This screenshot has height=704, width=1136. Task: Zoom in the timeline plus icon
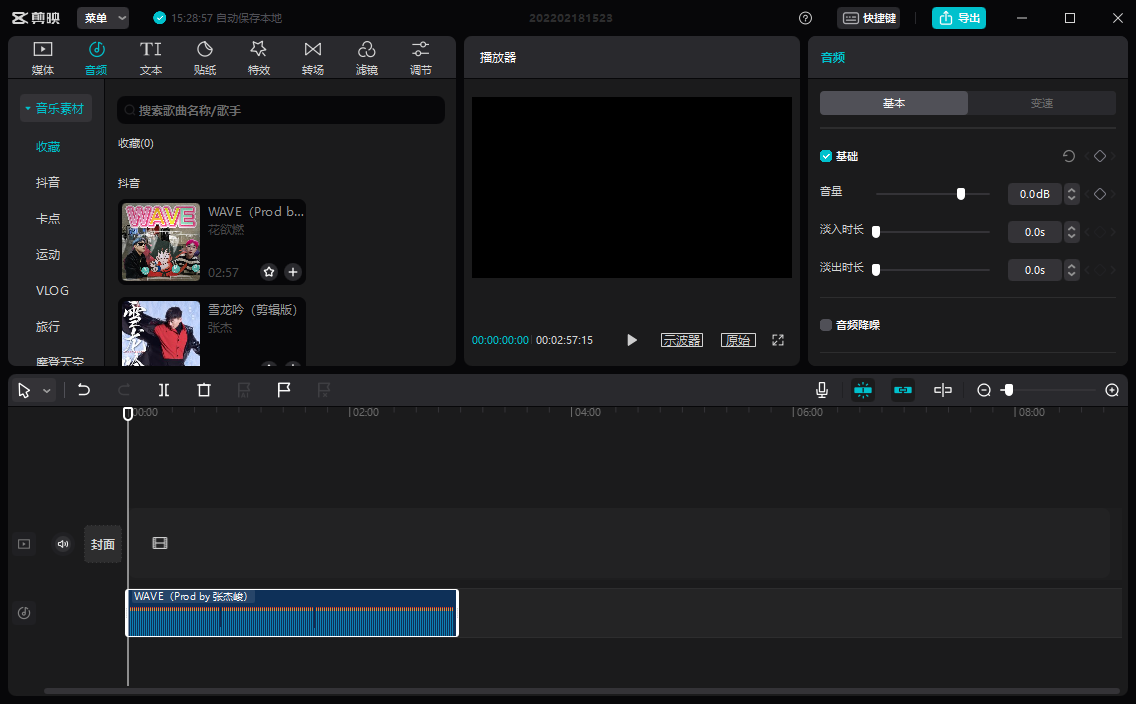click(1112, 390)
